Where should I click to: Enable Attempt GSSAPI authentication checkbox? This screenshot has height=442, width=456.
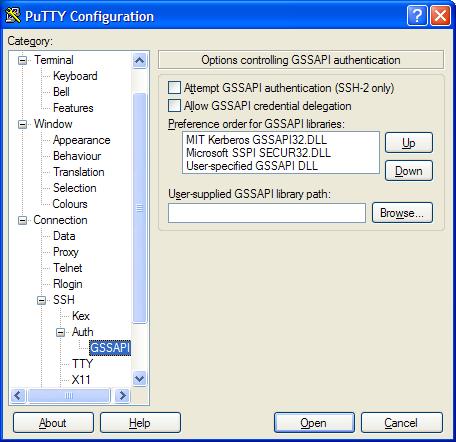click(174, 88)
